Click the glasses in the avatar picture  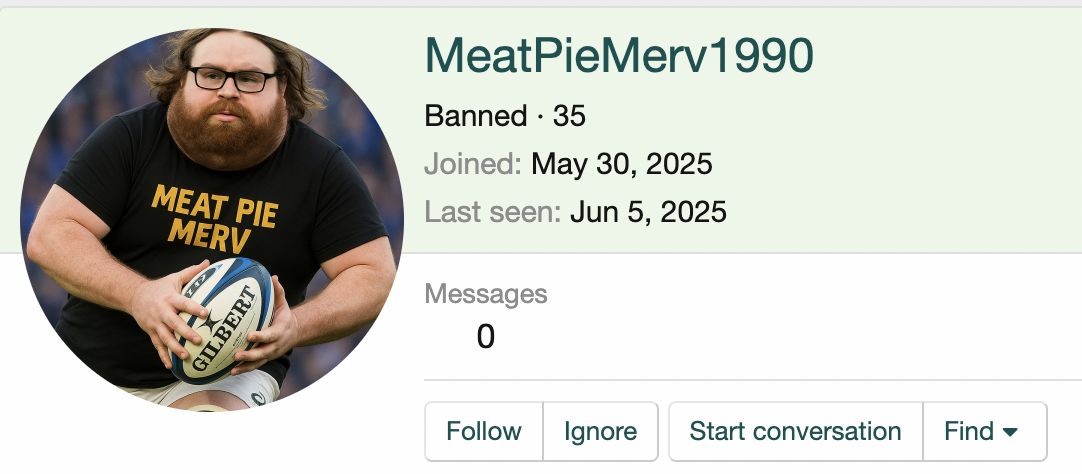click(233, 79)
